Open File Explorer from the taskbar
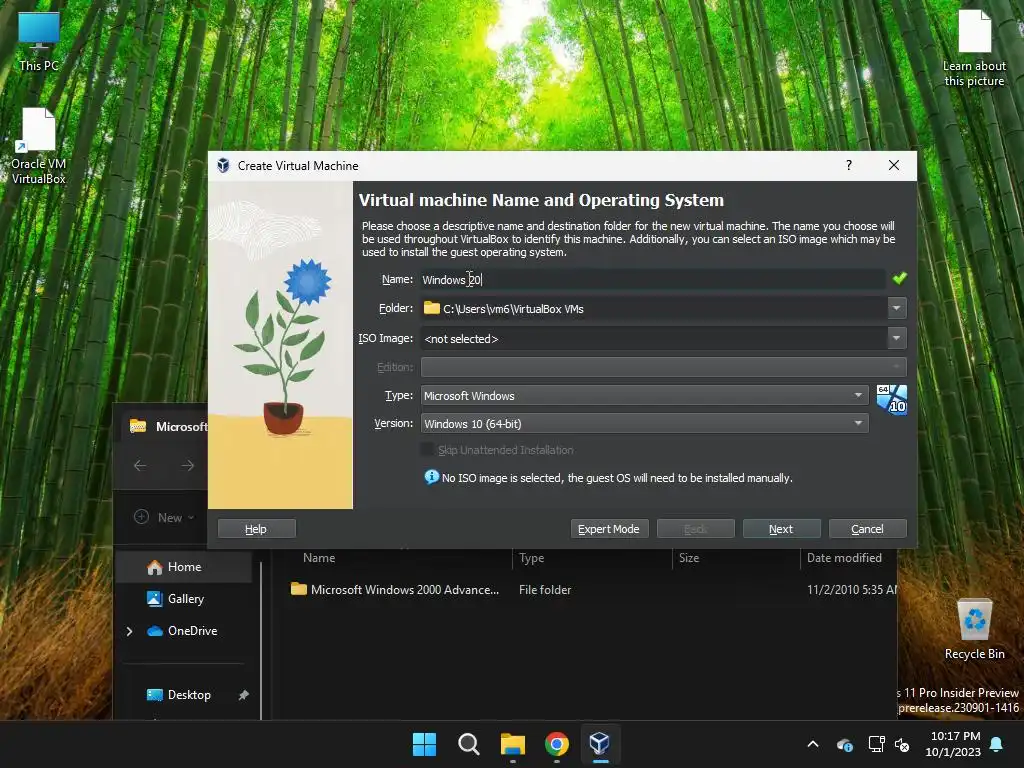 [x=513, y=744]
